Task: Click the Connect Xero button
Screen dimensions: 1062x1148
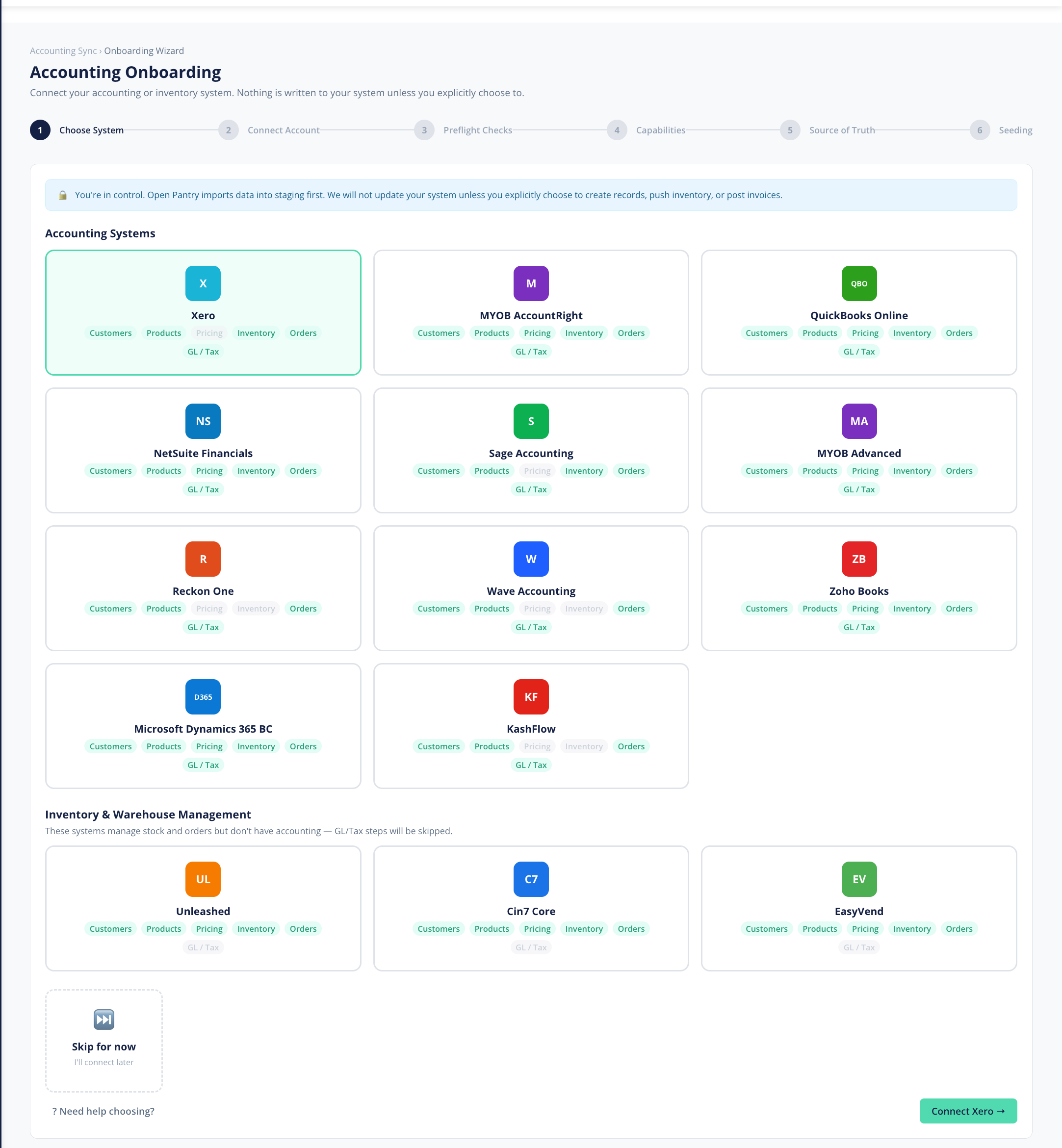Action: 968,1111
